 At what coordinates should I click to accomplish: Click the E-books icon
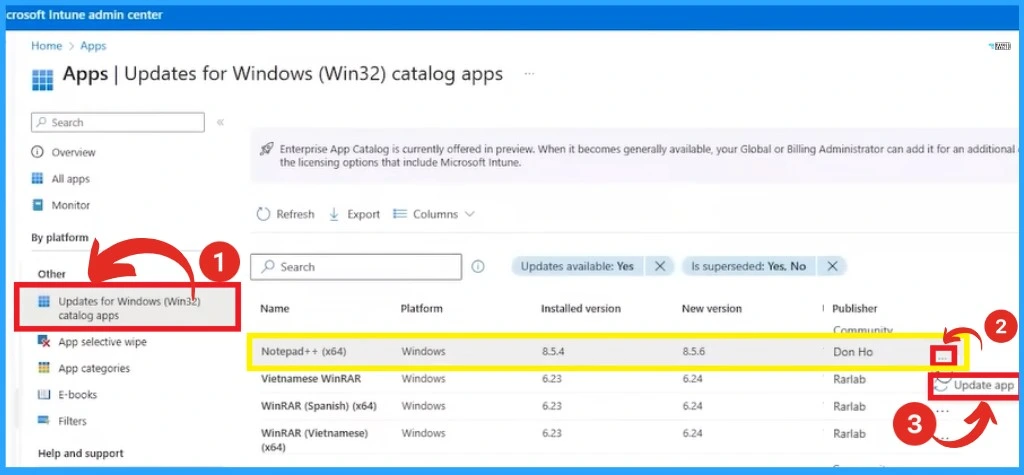[44, 395]
